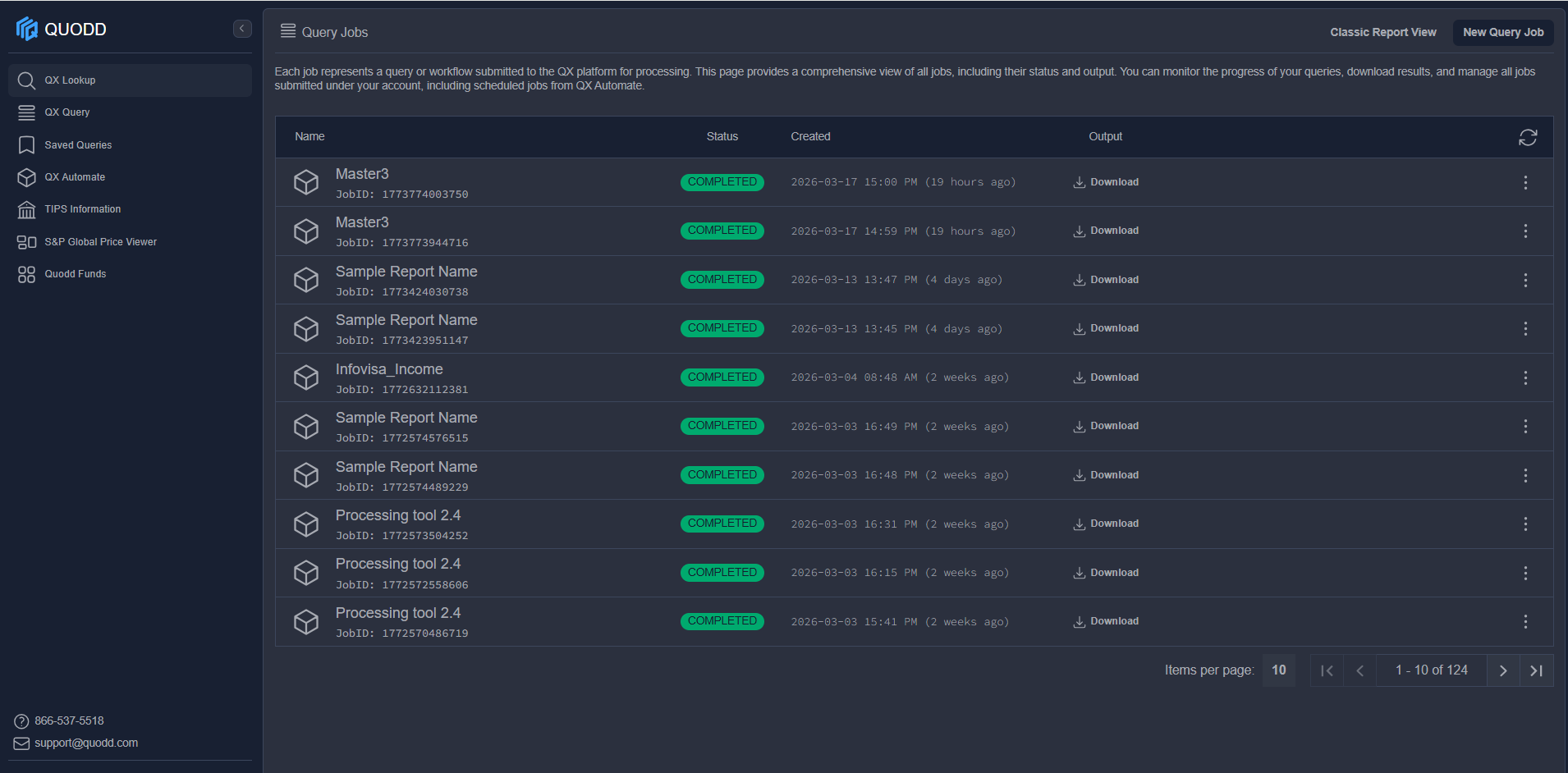The height and width of the screenshot is (773, 1568).
Task: Click cube icon of Infovisa_Income job
Action: pyautogui.click(x=306, y=377)
